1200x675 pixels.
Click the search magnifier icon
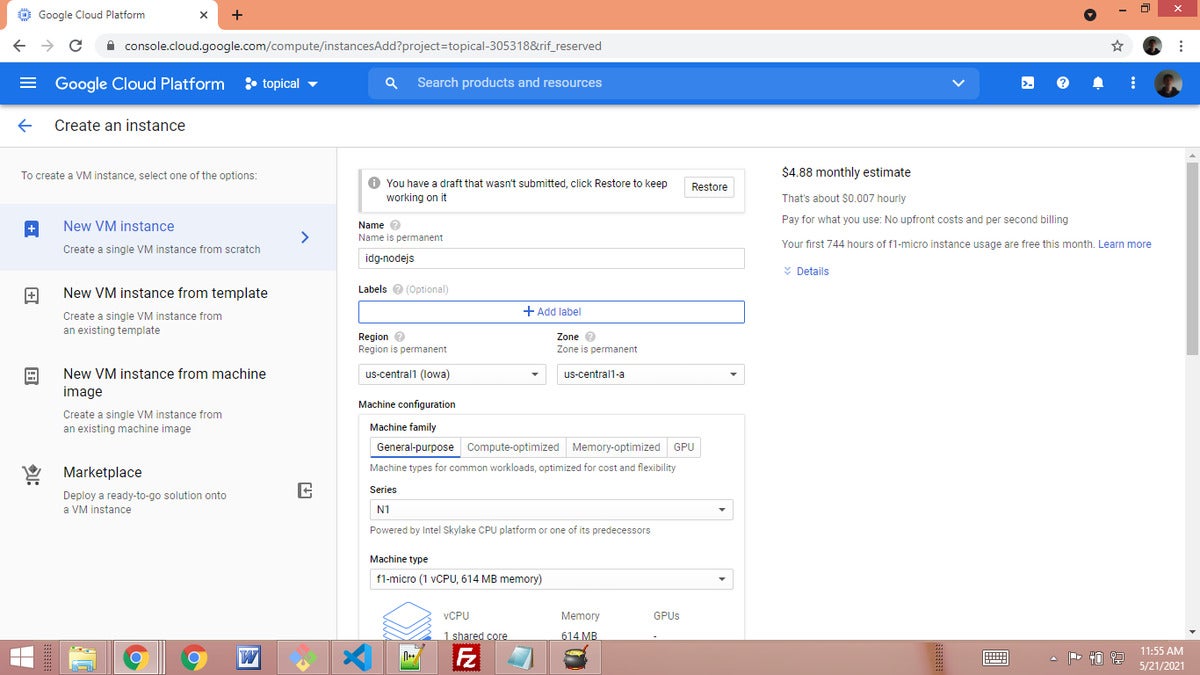click(x=392, y=83)
